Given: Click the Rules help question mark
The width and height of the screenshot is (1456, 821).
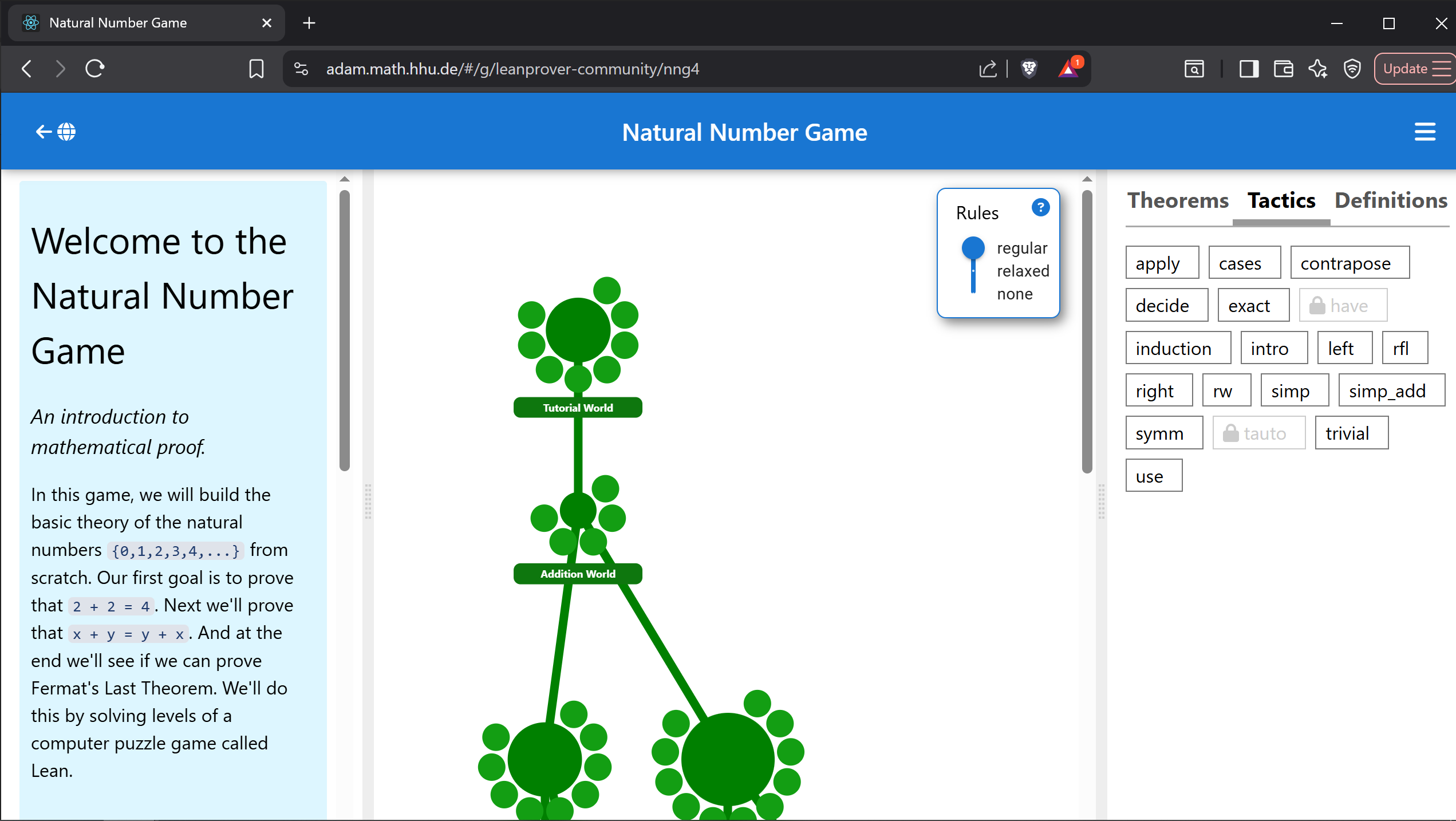Looking at the screenshot, I should click(1040, 207).
